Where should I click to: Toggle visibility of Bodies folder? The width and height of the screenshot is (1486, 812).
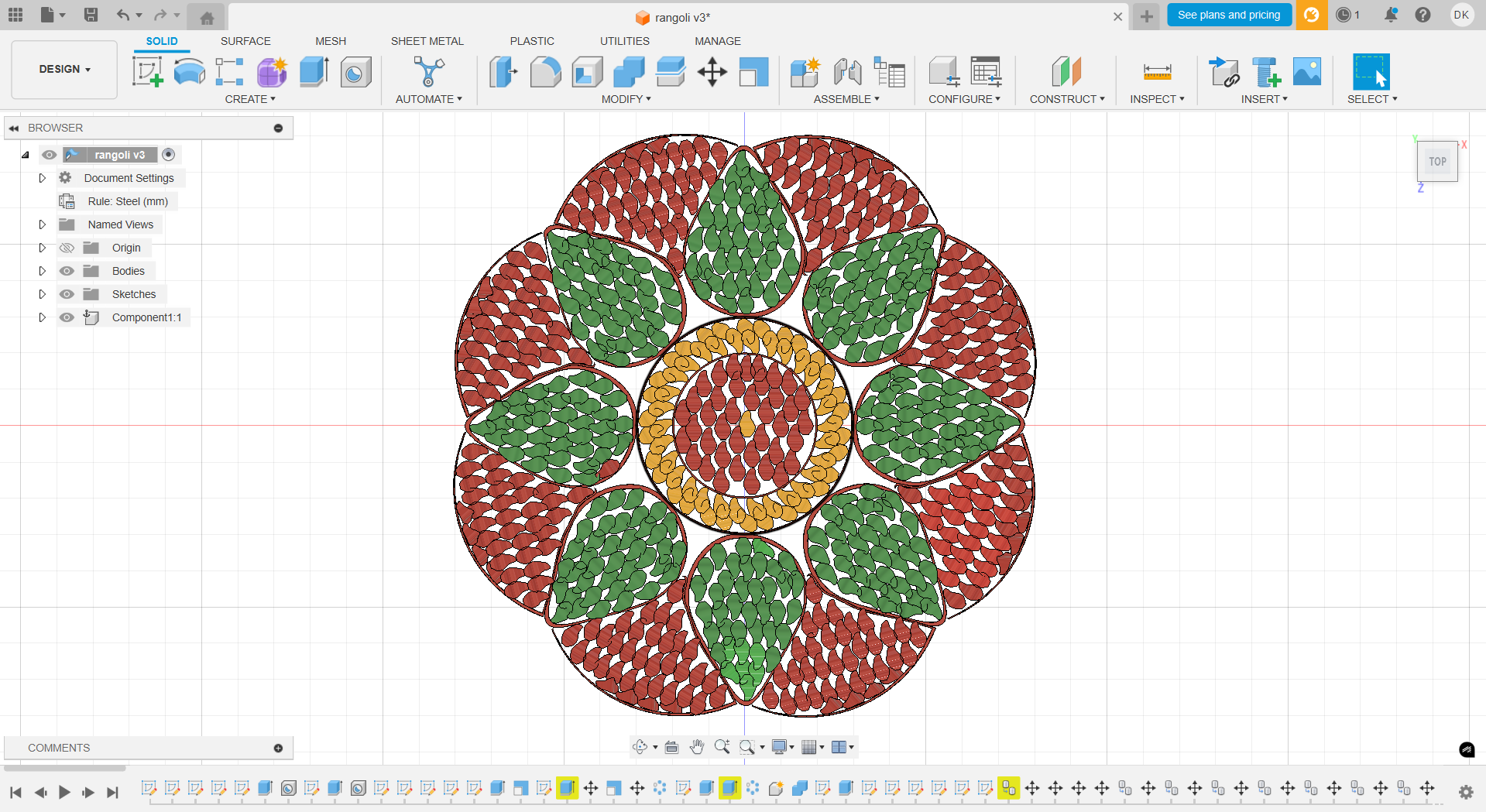tap(67, 271)
